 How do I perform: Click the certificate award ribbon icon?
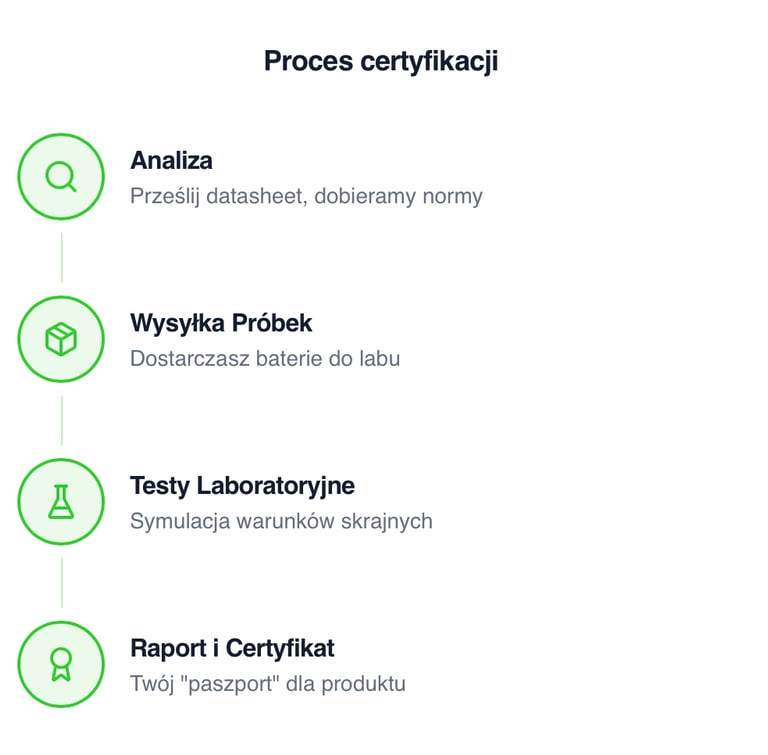click(x=61, y=665)
